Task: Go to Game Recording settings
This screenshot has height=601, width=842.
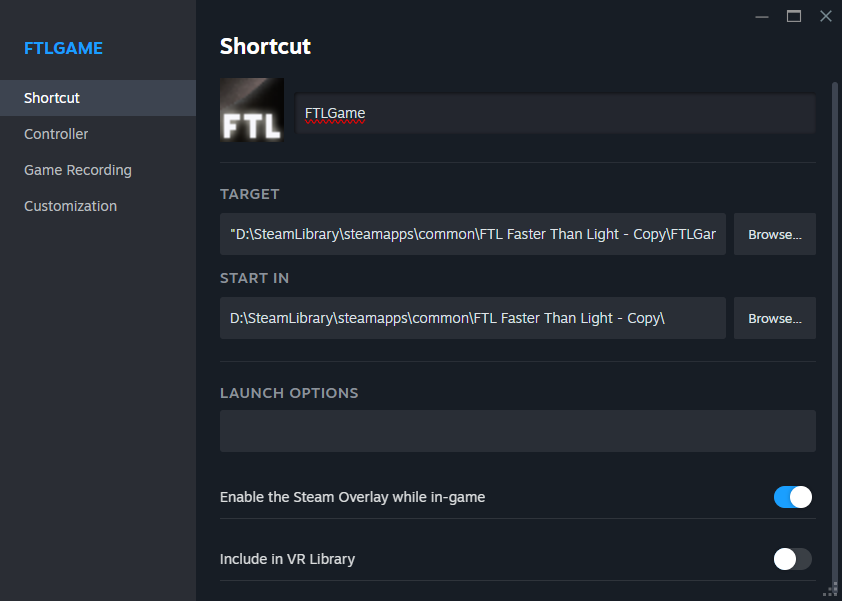Action: (78, 170)
